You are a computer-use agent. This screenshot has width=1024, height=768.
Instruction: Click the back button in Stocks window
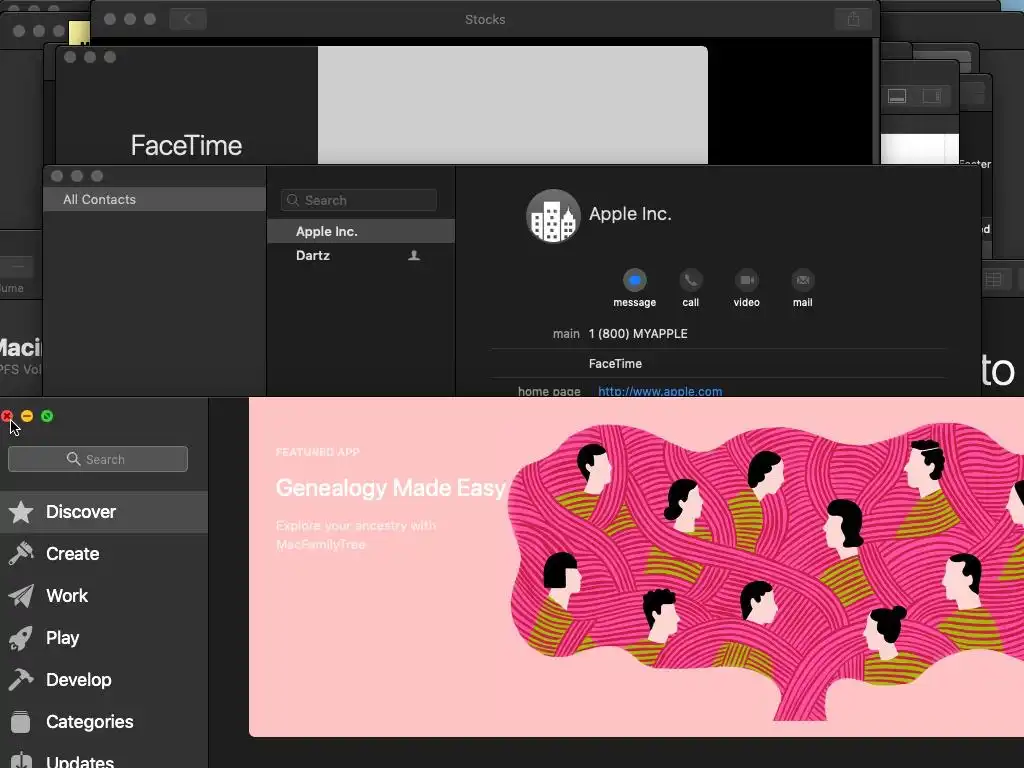(x=187, y=19)
